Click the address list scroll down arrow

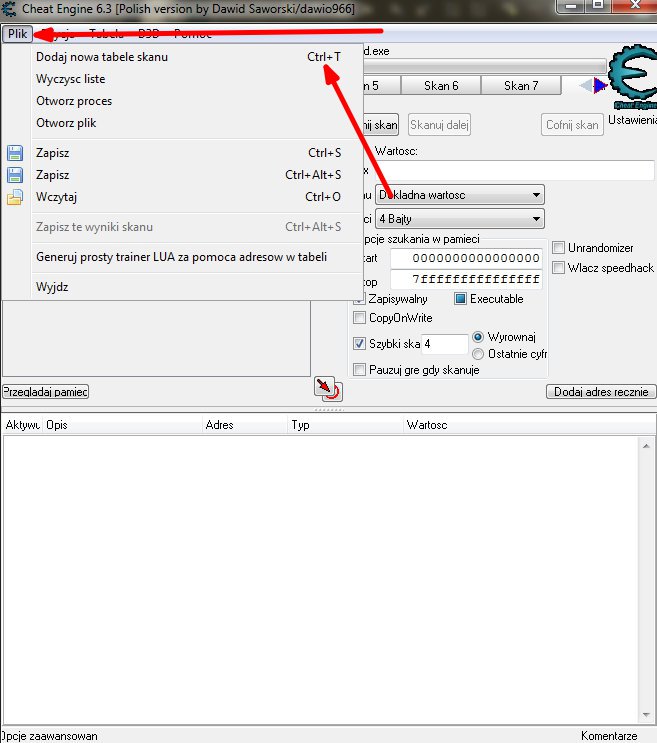(646, 714)
